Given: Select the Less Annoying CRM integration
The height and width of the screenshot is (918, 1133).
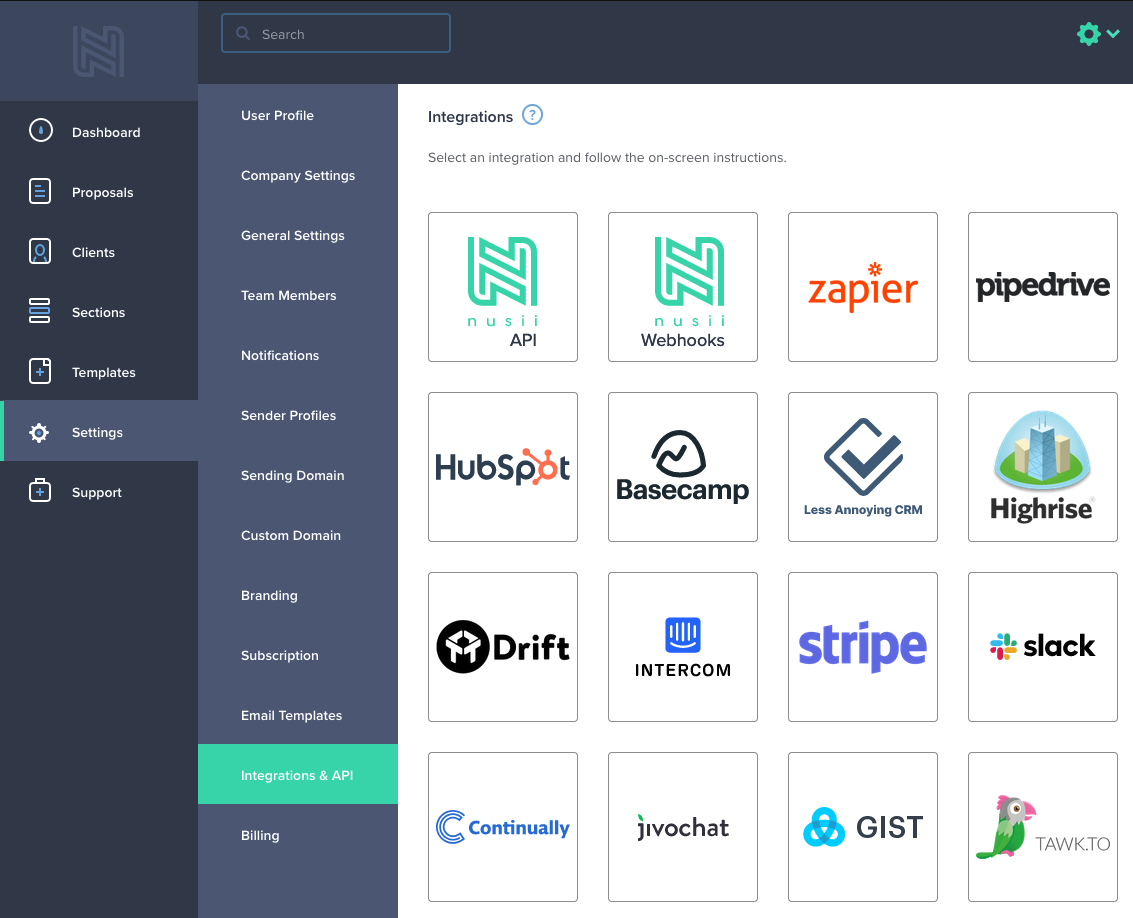Looking at the screenshot, I should tap(863, 467).
